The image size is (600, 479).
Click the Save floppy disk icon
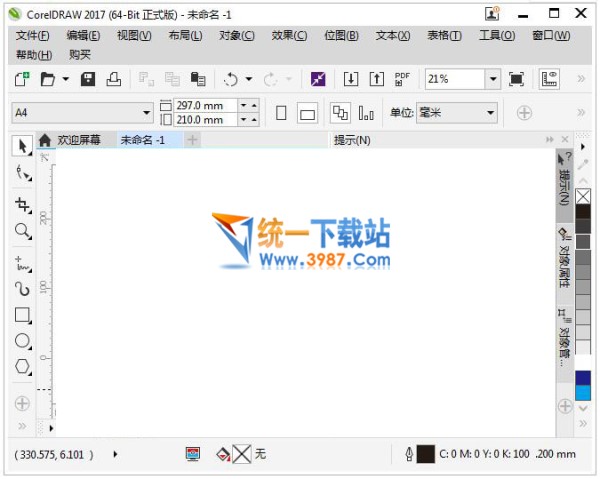(88, 79)
